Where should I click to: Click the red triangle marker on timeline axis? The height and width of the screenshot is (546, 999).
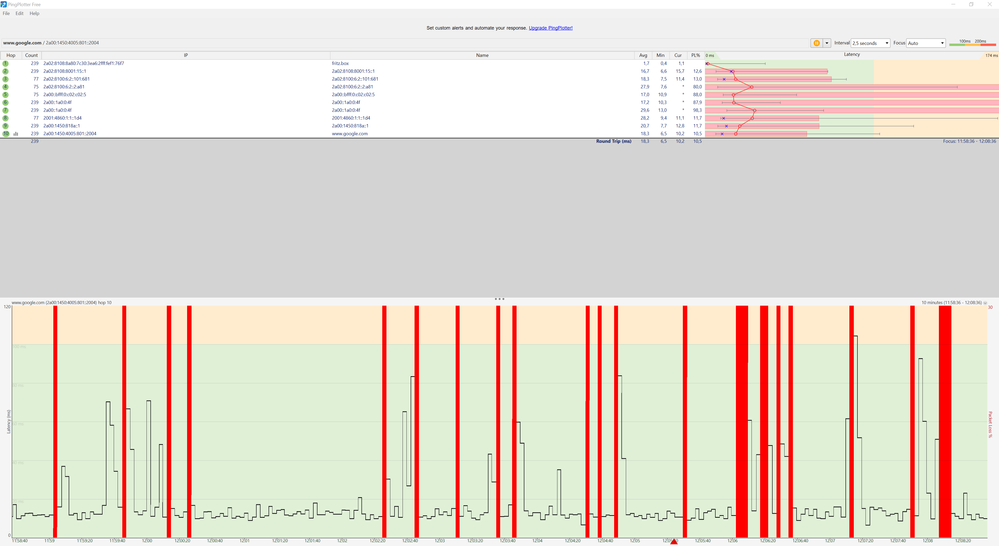pos(674,542)
